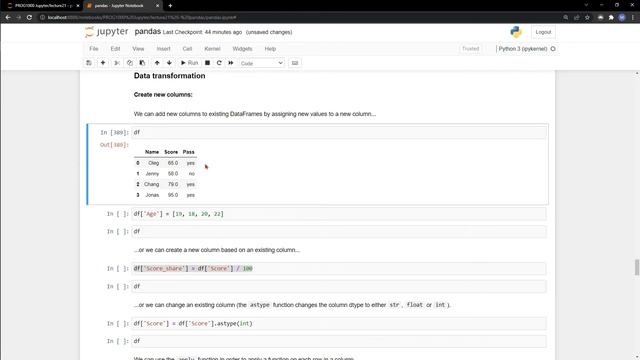Open the Cell menu
Viewport: 640px width, 360px height.
pyautogui.click(x=187, y=49)
